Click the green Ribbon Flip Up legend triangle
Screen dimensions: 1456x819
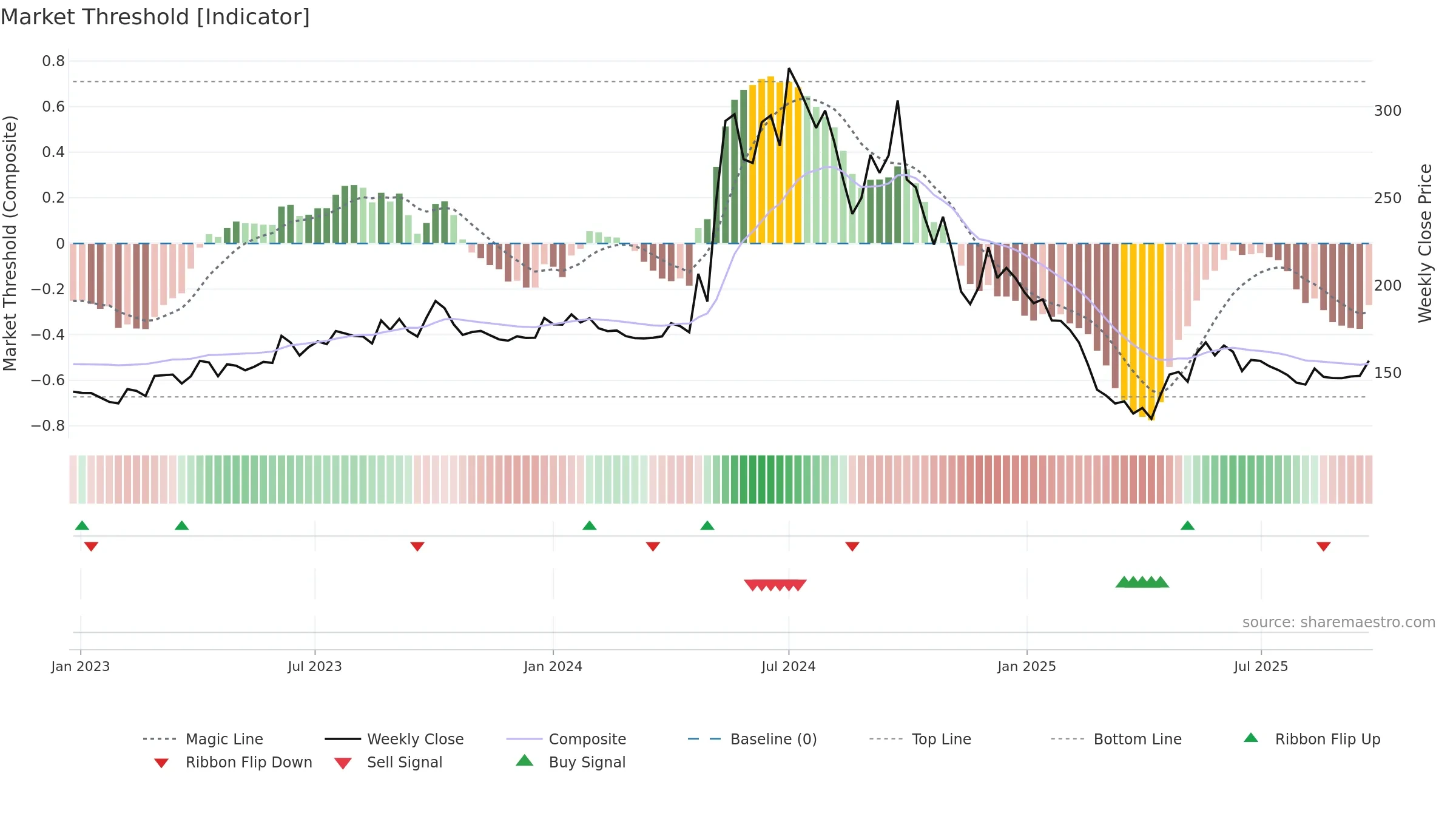click(1251, 738)
